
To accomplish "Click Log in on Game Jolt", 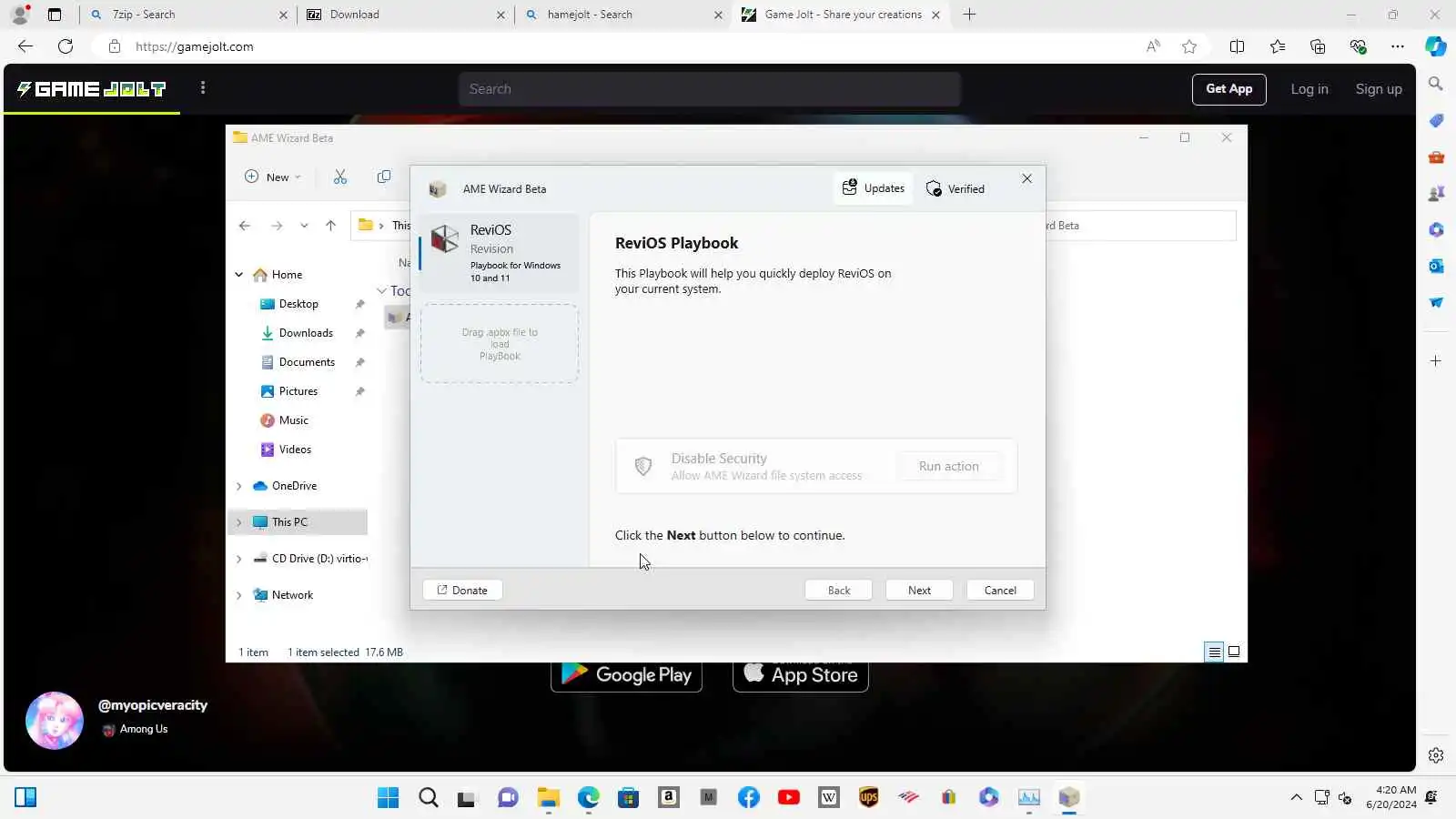I will click(1309, 89).
